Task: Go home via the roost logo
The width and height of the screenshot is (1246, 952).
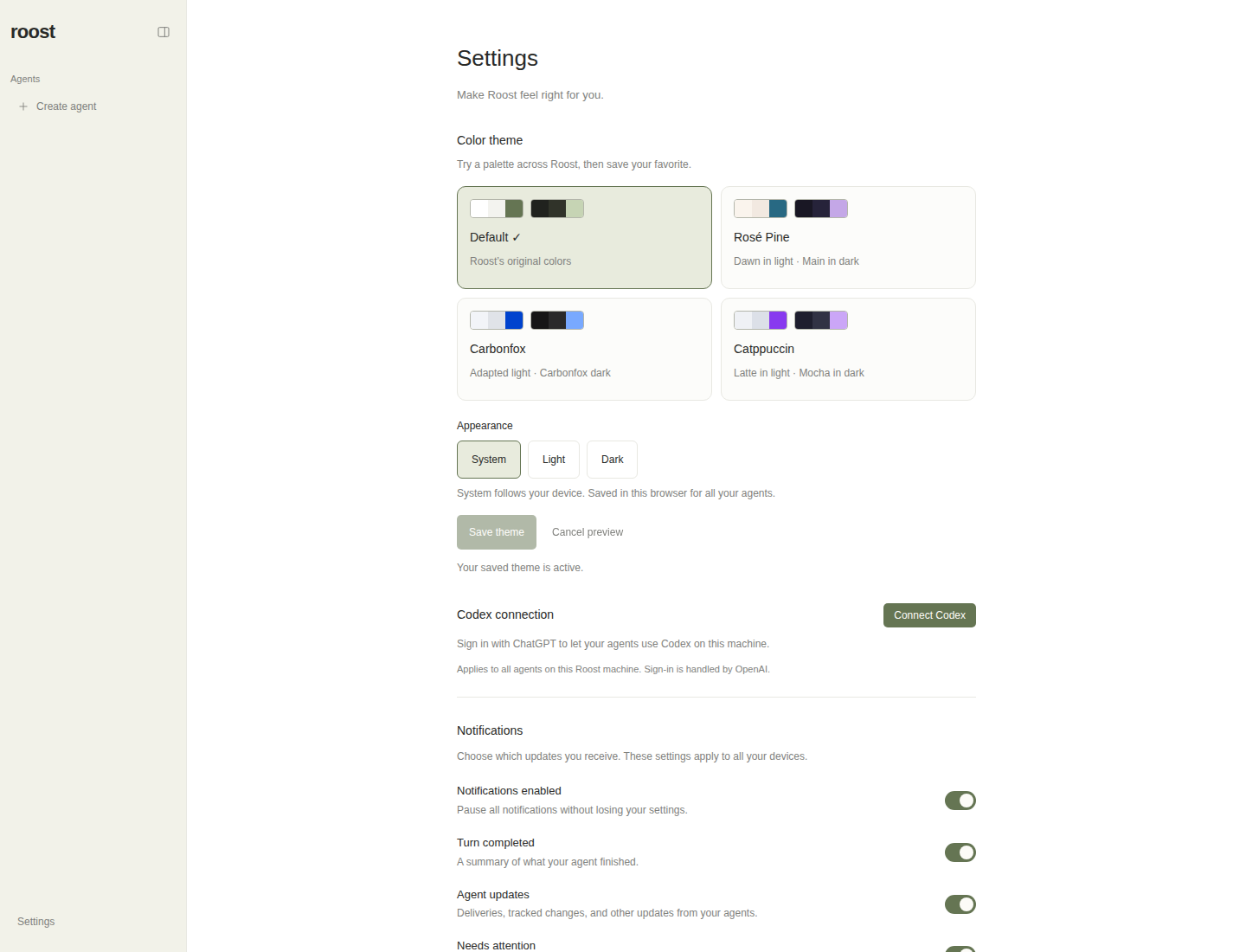Action: (x=33, y=32)
